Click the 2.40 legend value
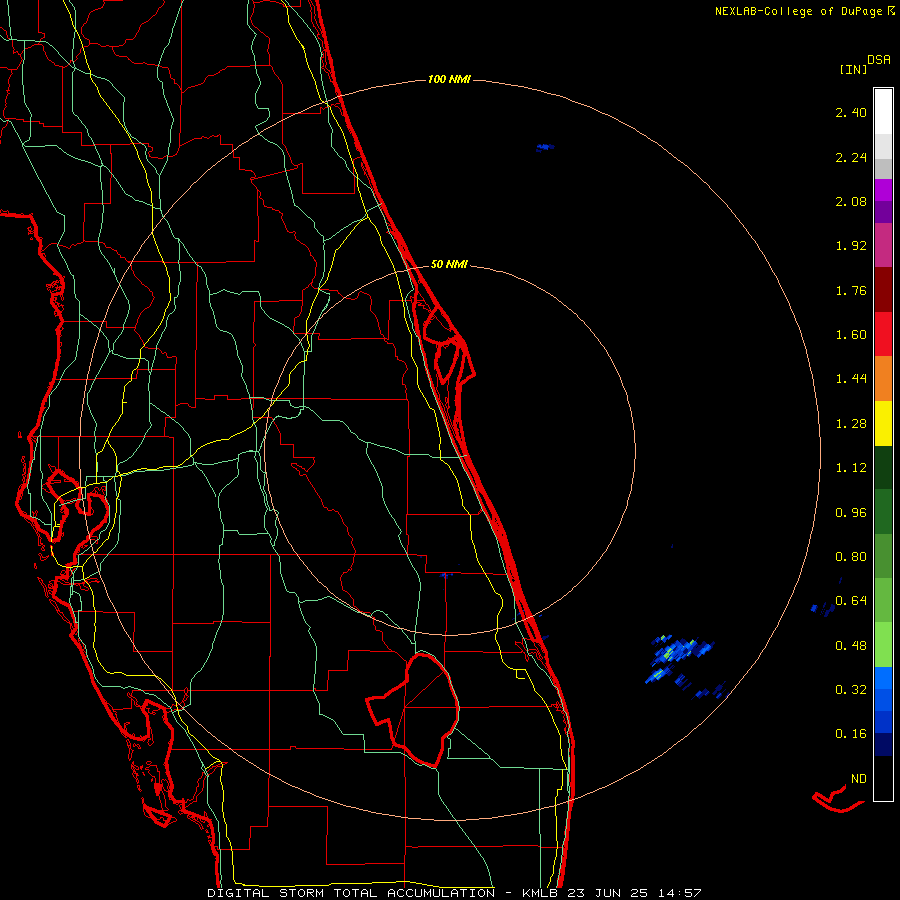Screen dimensions: 900x900 pyautogui.click(x=851, y=112)
